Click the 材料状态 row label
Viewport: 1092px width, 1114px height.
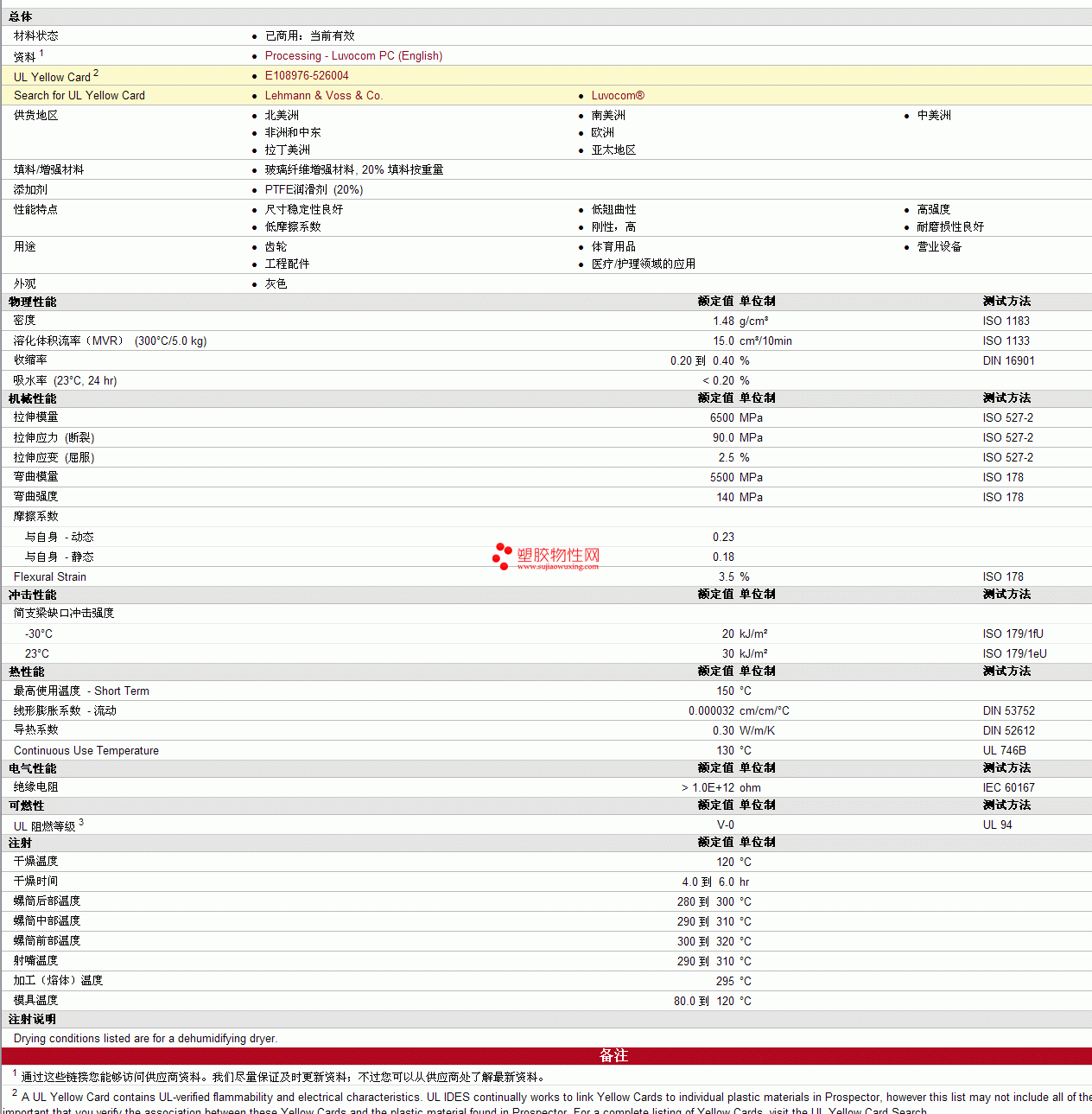tap(36, 35)
